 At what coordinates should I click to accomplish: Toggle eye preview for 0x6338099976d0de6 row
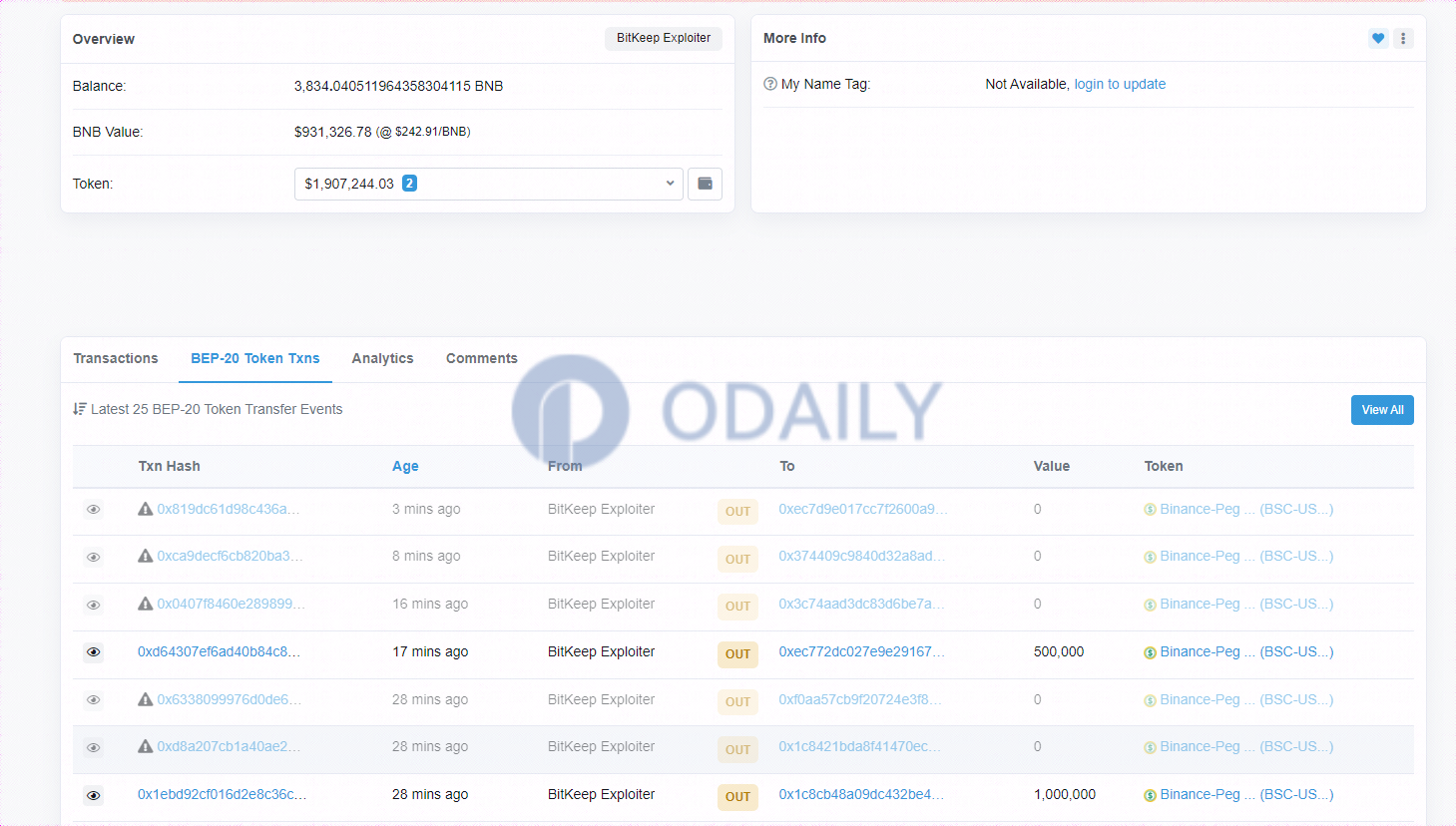[94, 700]
